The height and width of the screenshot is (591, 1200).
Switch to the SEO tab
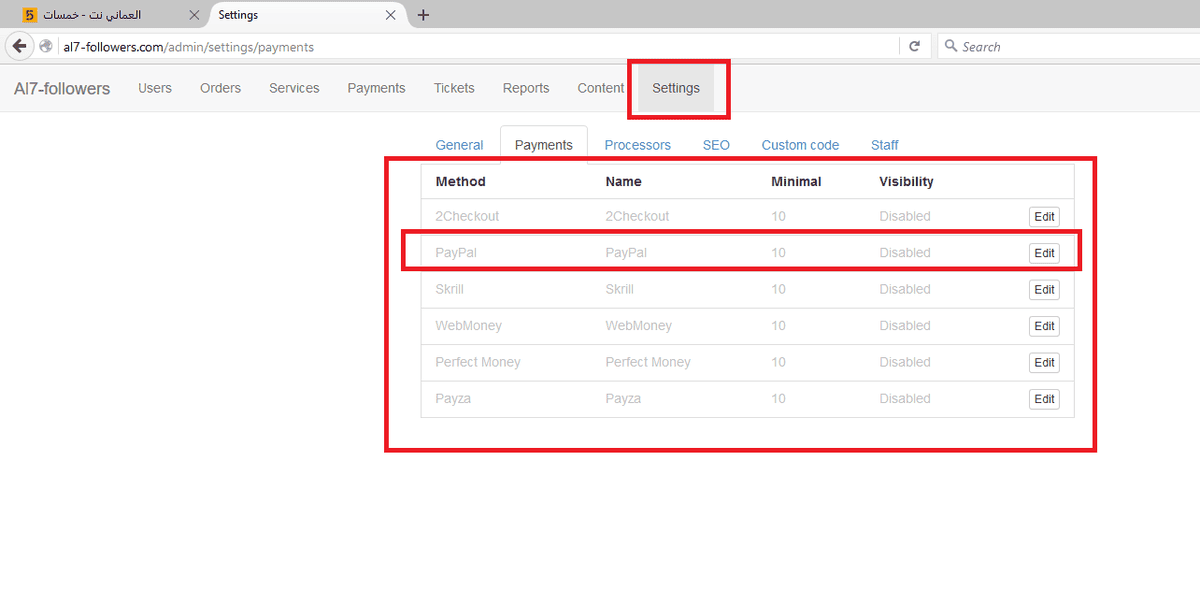[x=716, y=145]
